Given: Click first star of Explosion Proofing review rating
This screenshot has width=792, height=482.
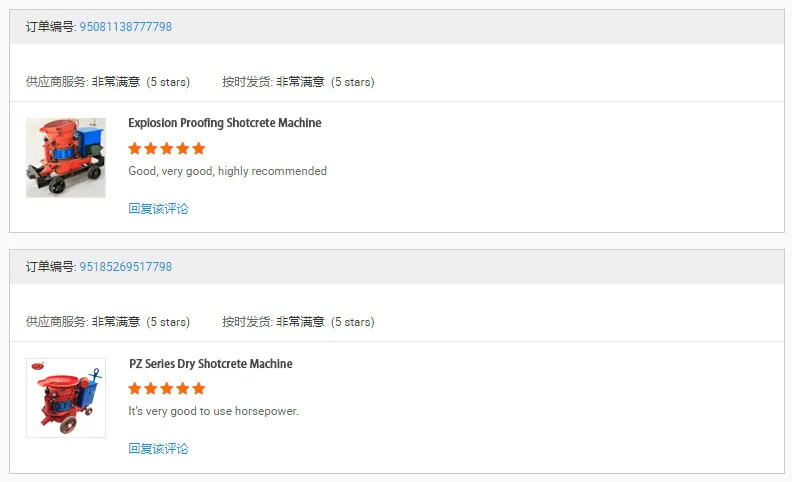Looking at the screenshot, I should (x=135, y=149).
